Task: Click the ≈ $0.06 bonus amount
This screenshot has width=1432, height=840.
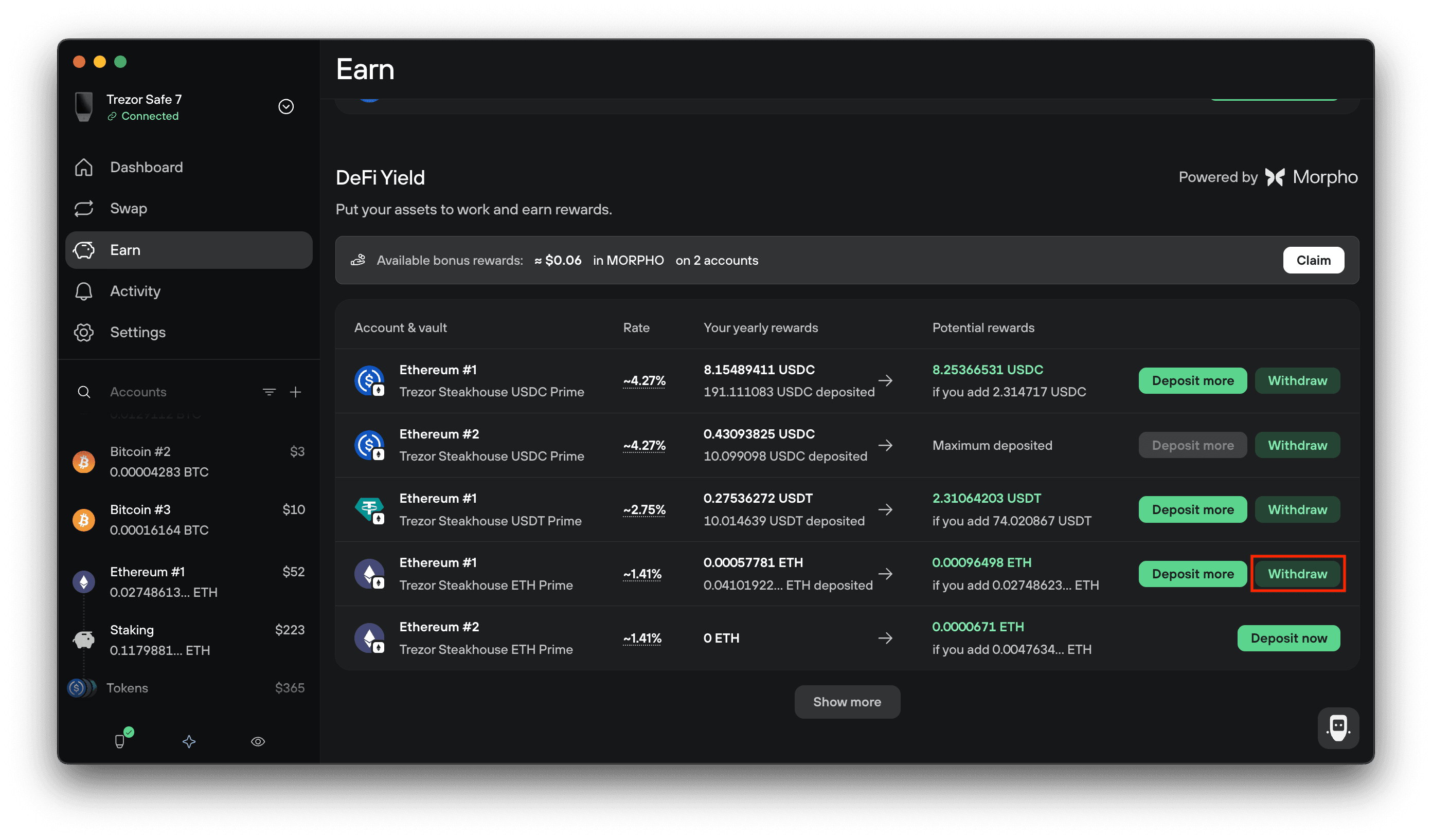Action: (x=558, y=260)
